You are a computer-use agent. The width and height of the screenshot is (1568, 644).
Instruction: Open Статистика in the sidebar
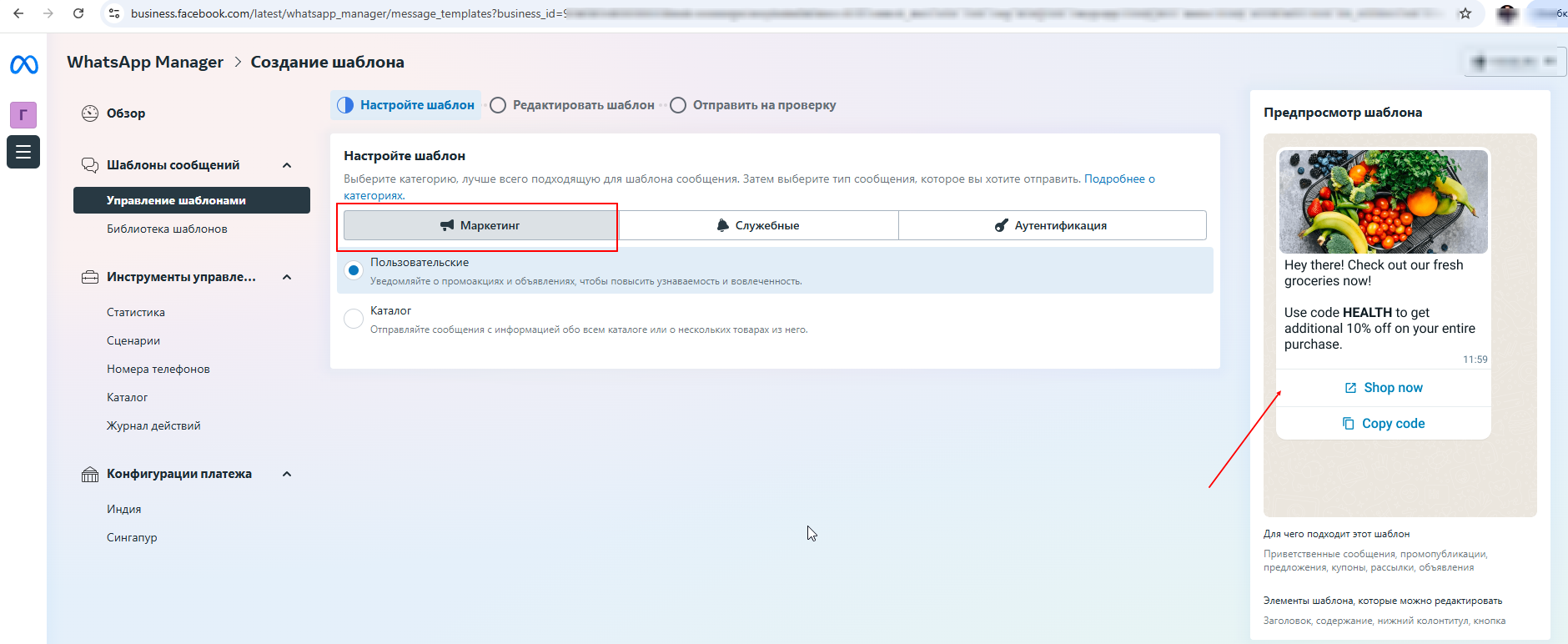(136, 312)
